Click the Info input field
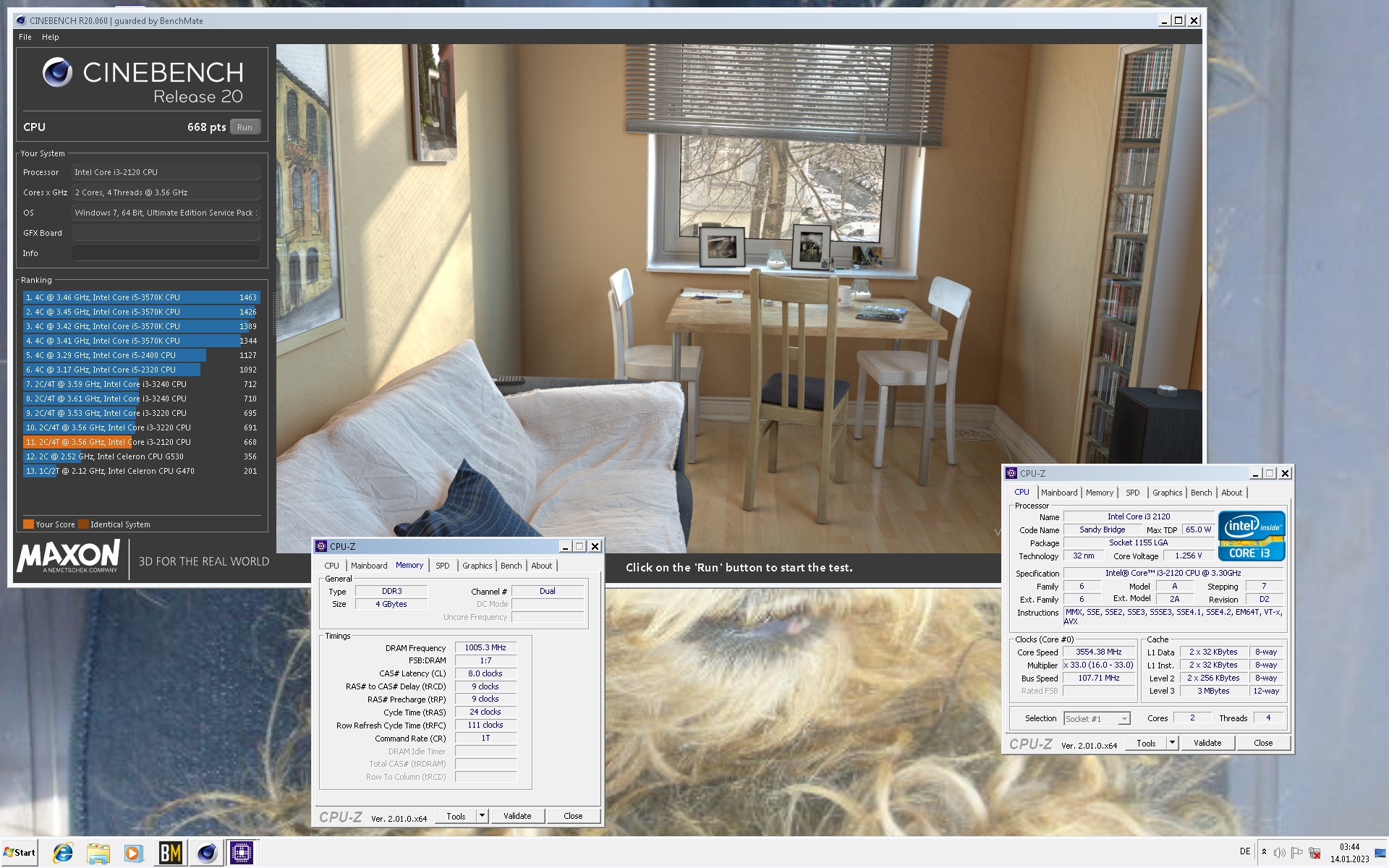 (x=166, y=253)
